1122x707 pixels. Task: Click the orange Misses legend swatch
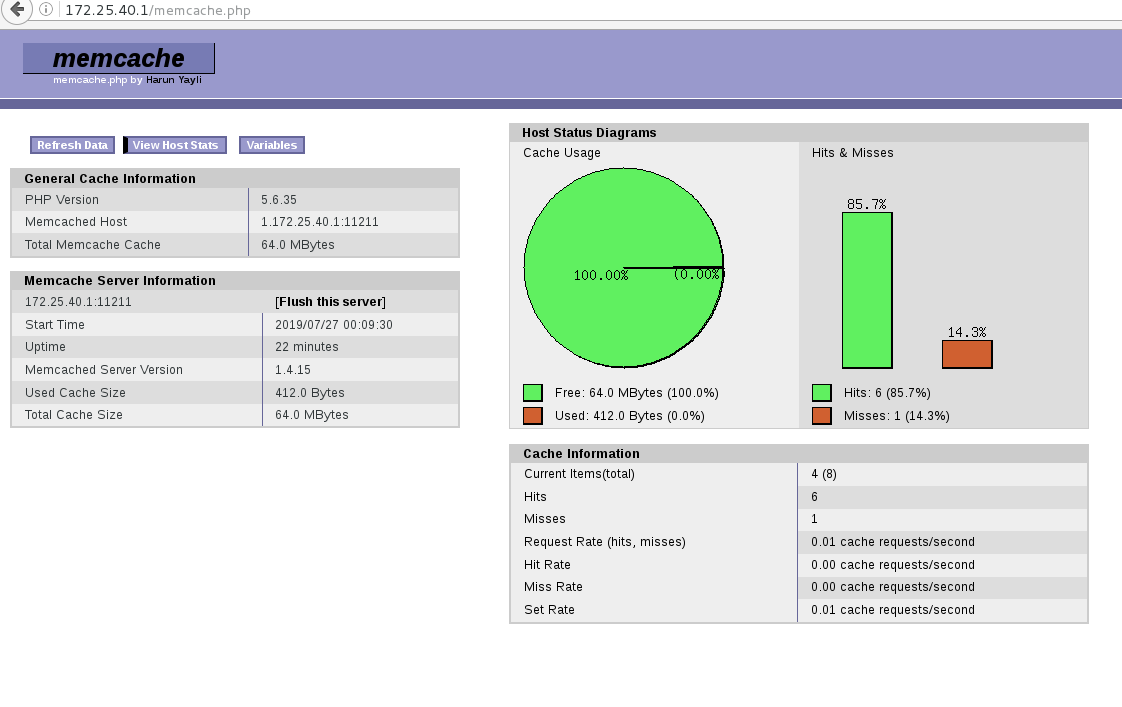(x=822, y=416)
